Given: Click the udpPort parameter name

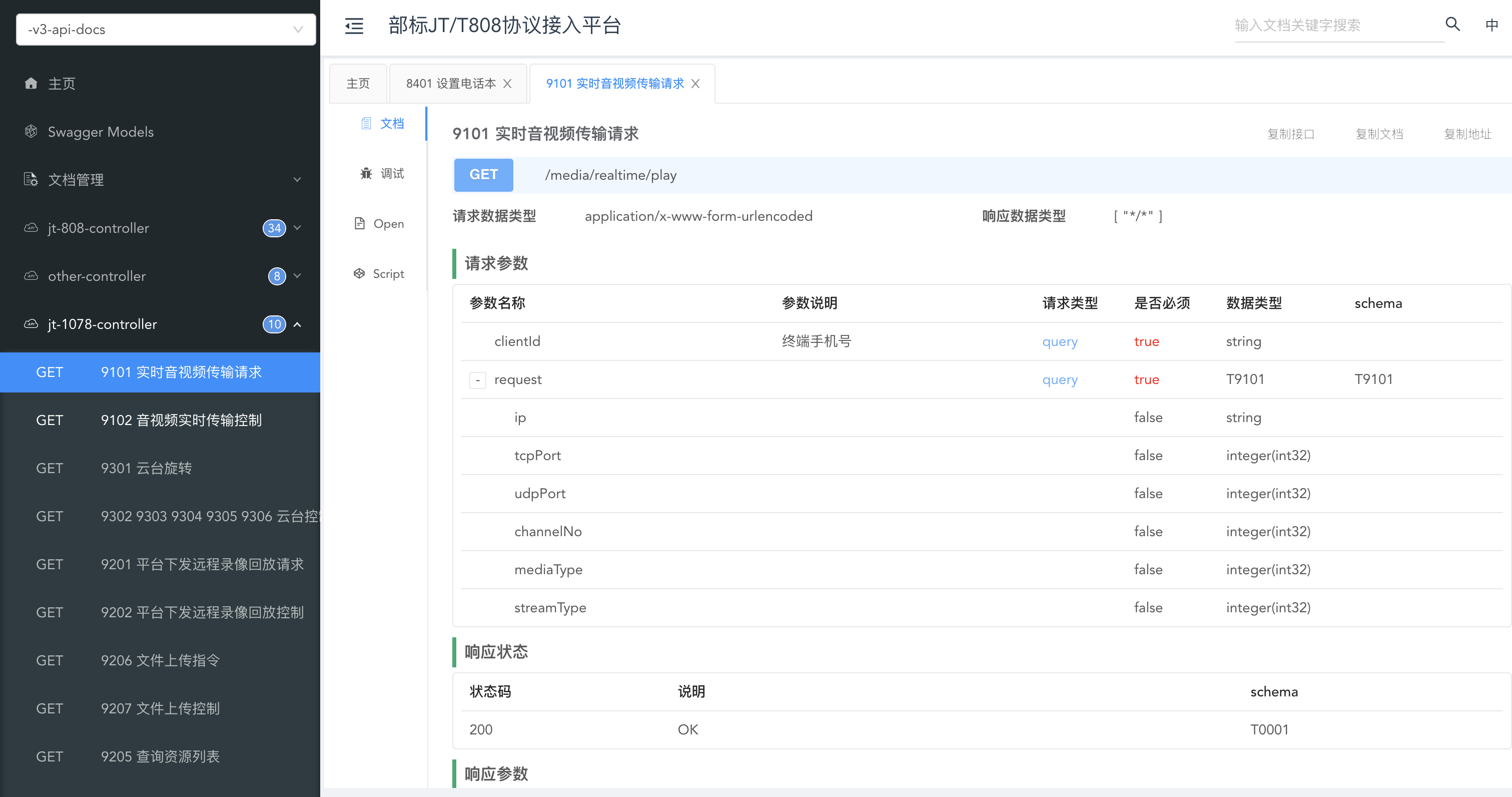Looking at the screenshot, I should [540, 493].
